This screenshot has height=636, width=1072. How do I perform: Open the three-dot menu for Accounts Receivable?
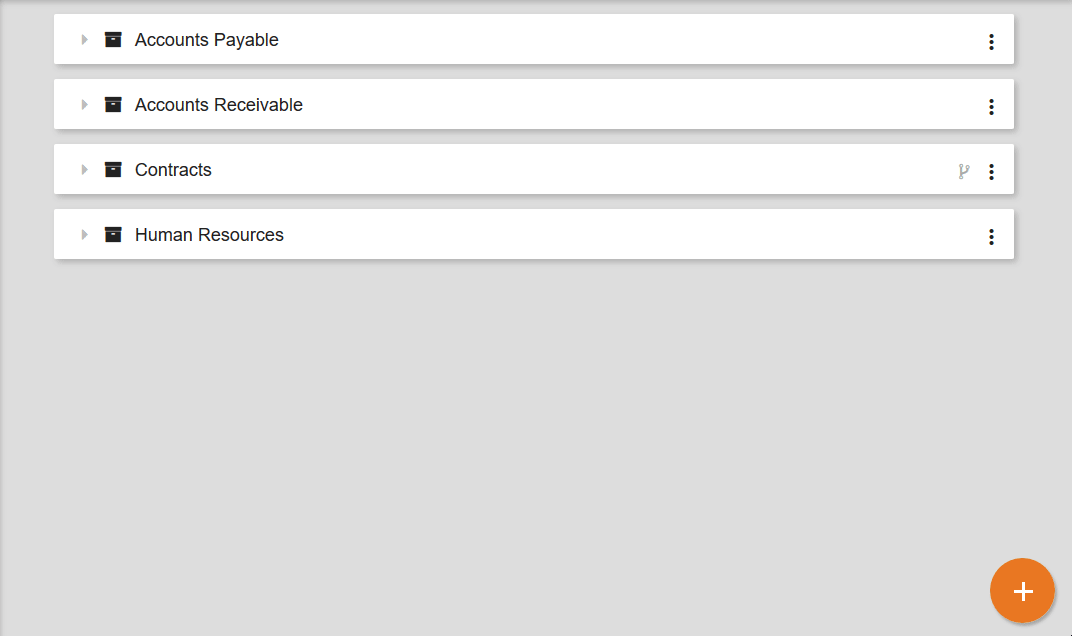click(991, 106)
